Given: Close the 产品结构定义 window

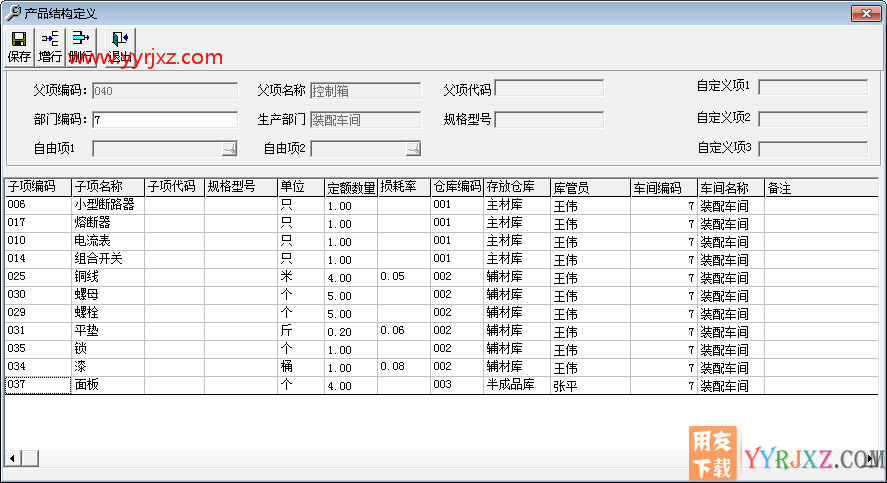Looking at the screenshot, I should pyautogui.click(x=864, y=13).
